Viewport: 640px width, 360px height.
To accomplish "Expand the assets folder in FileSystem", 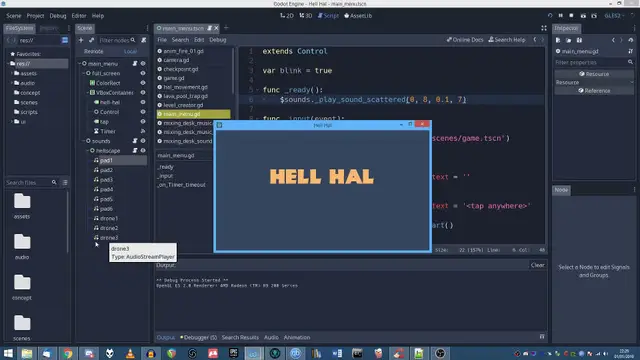I will tap(12, 73).
